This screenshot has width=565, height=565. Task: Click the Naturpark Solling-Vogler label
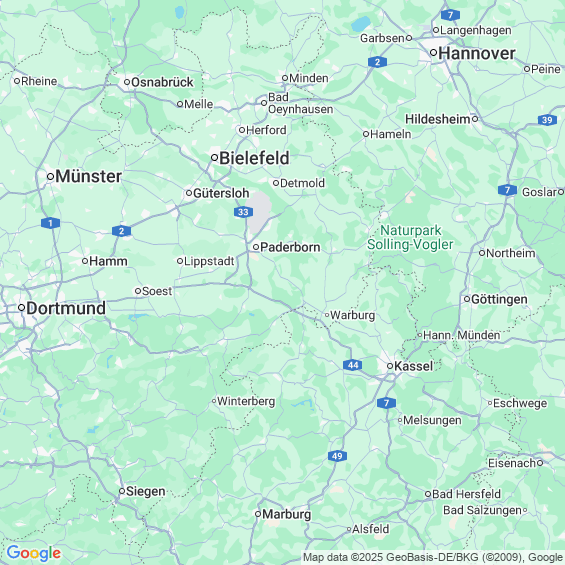[x=410, y=237]
